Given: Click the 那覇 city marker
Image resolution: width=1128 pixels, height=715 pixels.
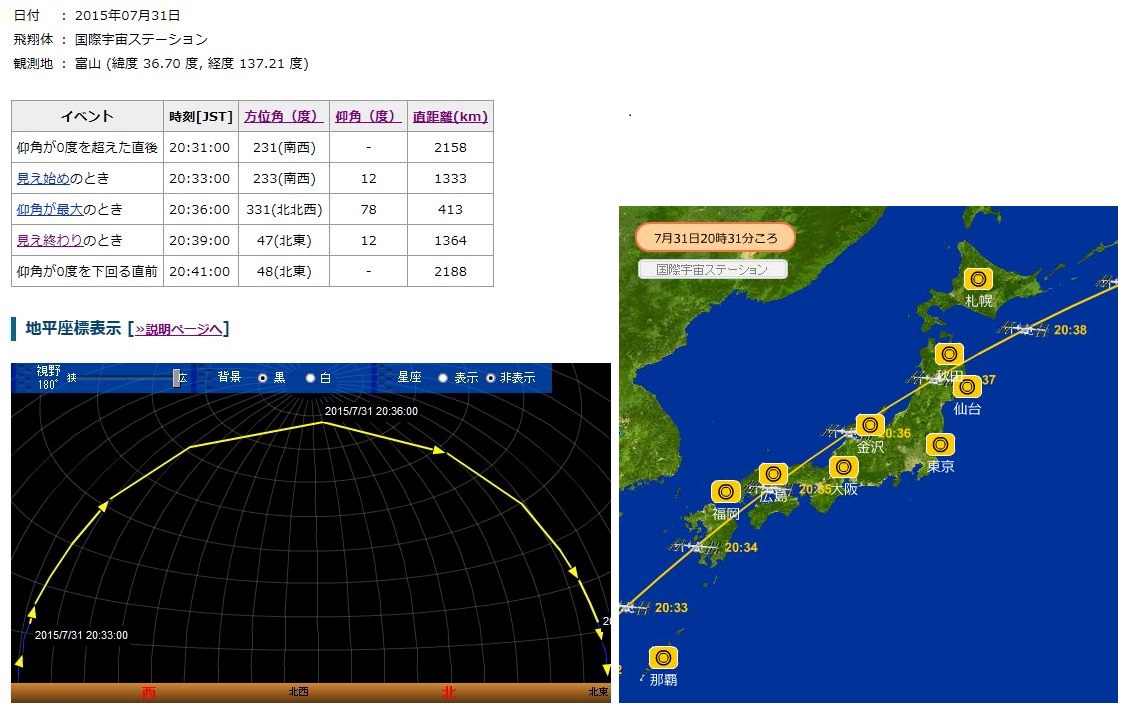Looking at the screenshot, I should pos(663,657).
